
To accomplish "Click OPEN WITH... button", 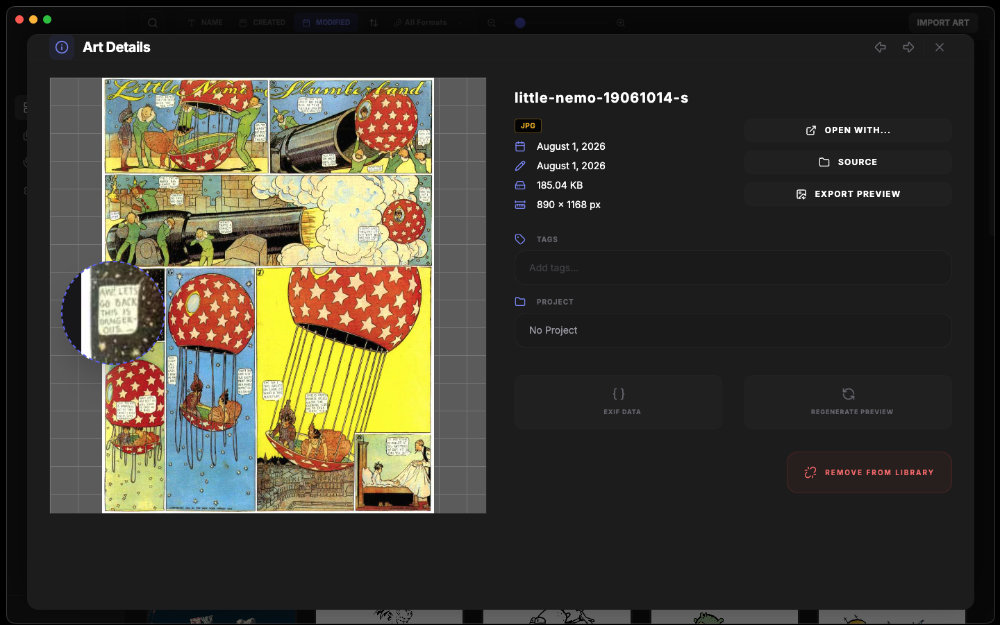I will point(848,130).
